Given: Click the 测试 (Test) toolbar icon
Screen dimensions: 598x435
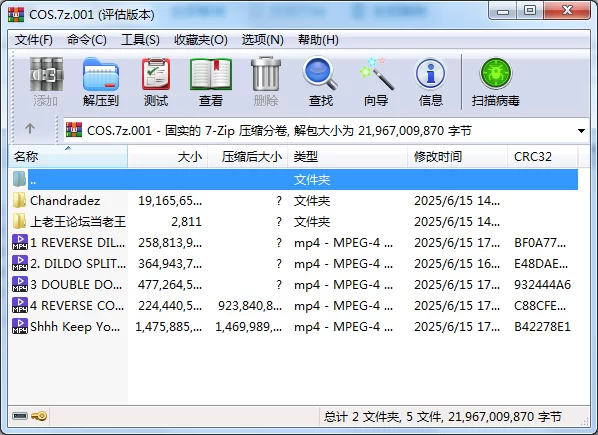Looking at the screenshot, I should (156, 74).
